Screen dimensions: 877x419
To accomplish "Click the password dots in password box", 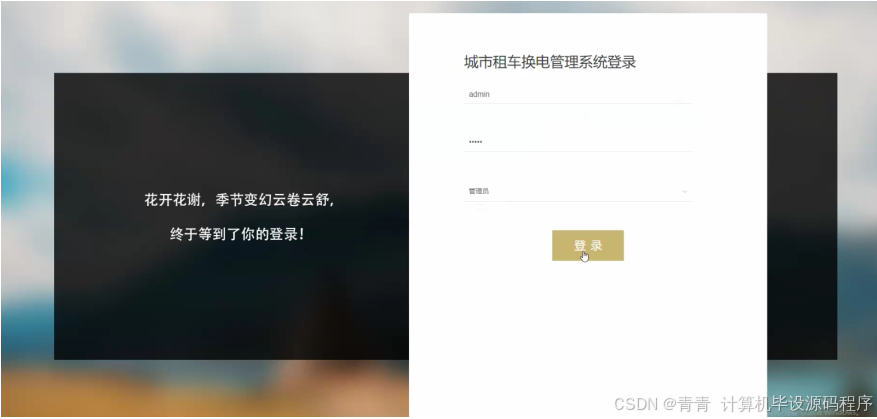I will pos(475,142).
